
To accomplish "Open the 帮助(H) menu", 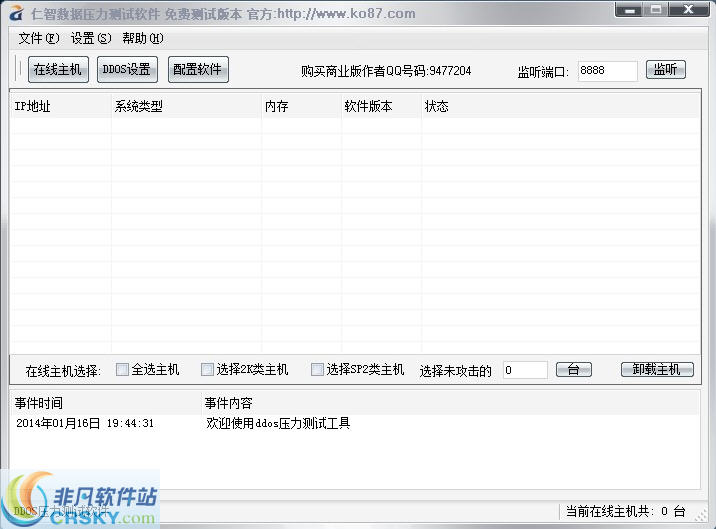I will click(142, 38).
